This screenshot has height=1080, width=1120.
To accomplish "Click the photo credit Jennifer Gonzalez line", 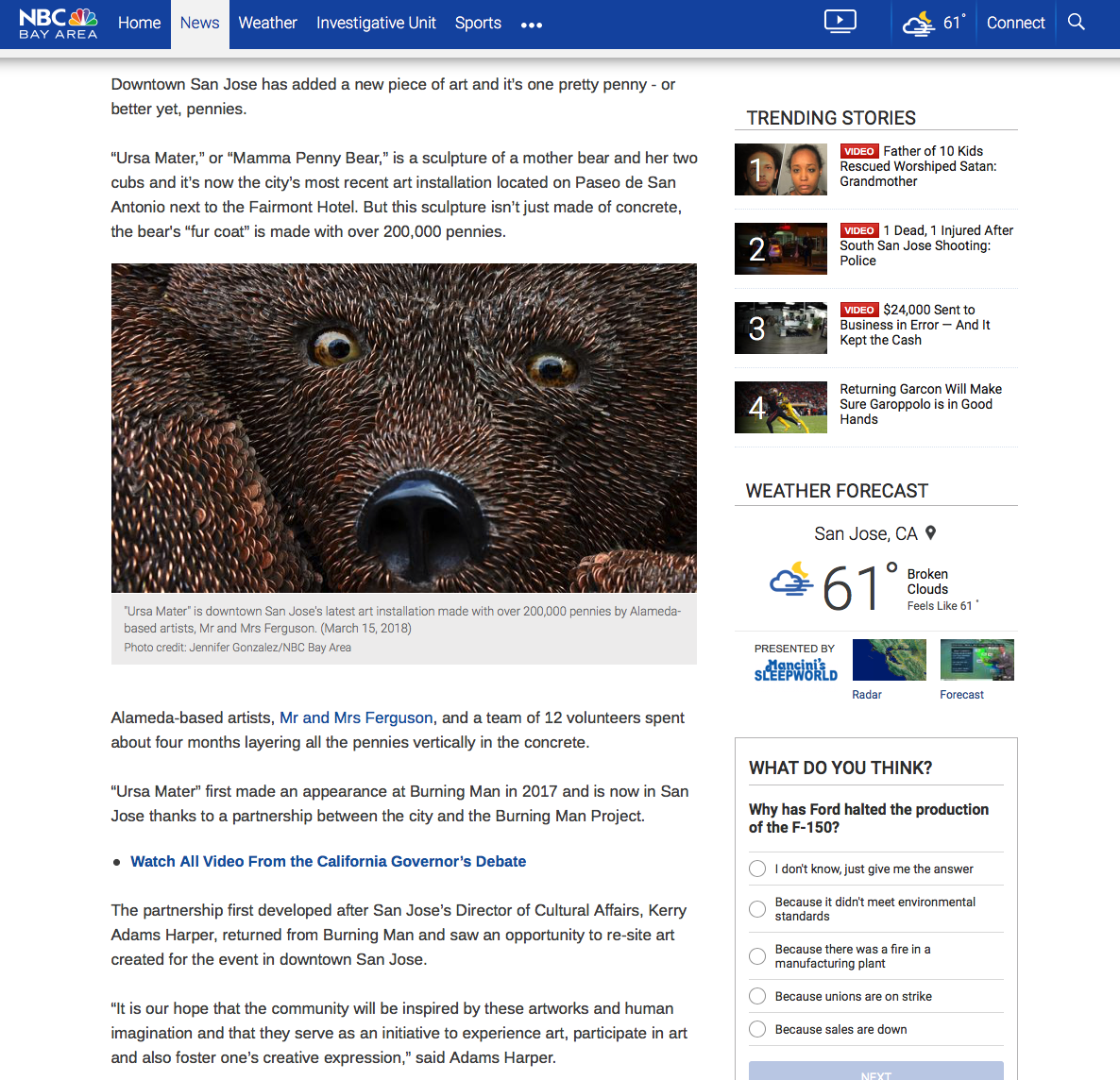I will pyautogui.click(x=238, y=648).
